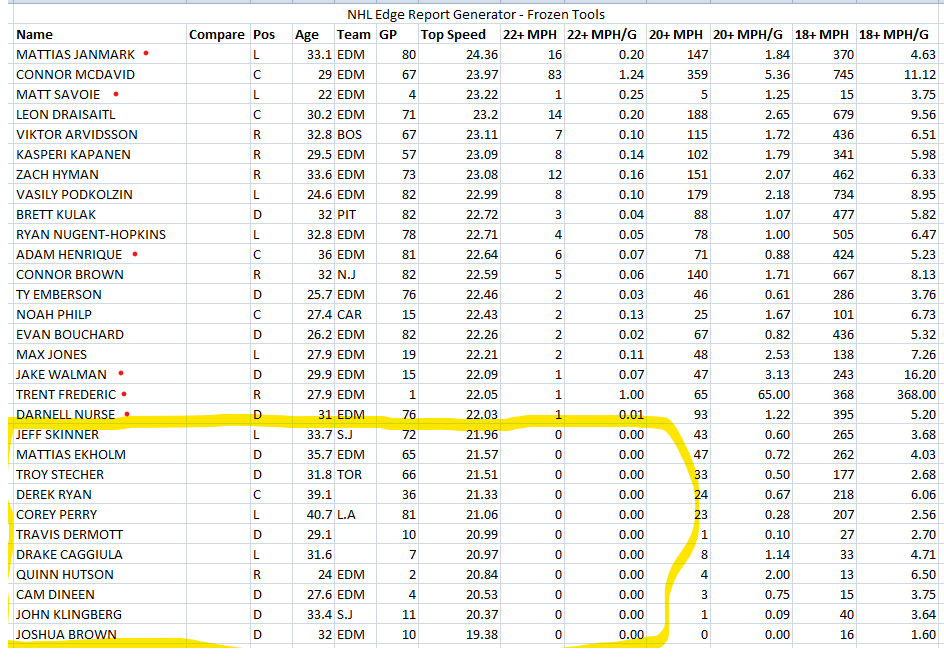Select the Name column header

[x=35, y=34]
